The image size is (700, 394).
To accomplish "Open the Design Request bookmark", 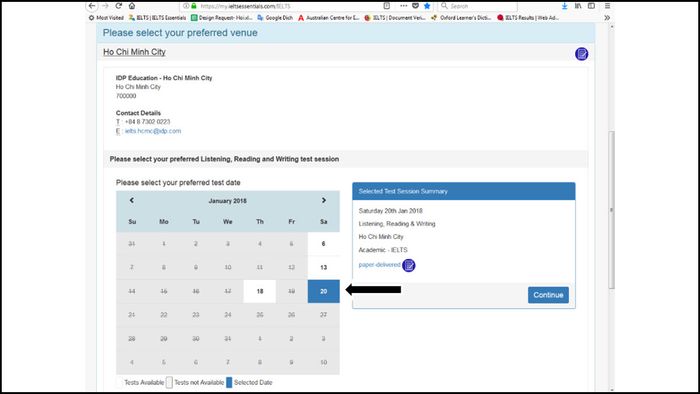I will pyautogui.click(x=221, y=18).
